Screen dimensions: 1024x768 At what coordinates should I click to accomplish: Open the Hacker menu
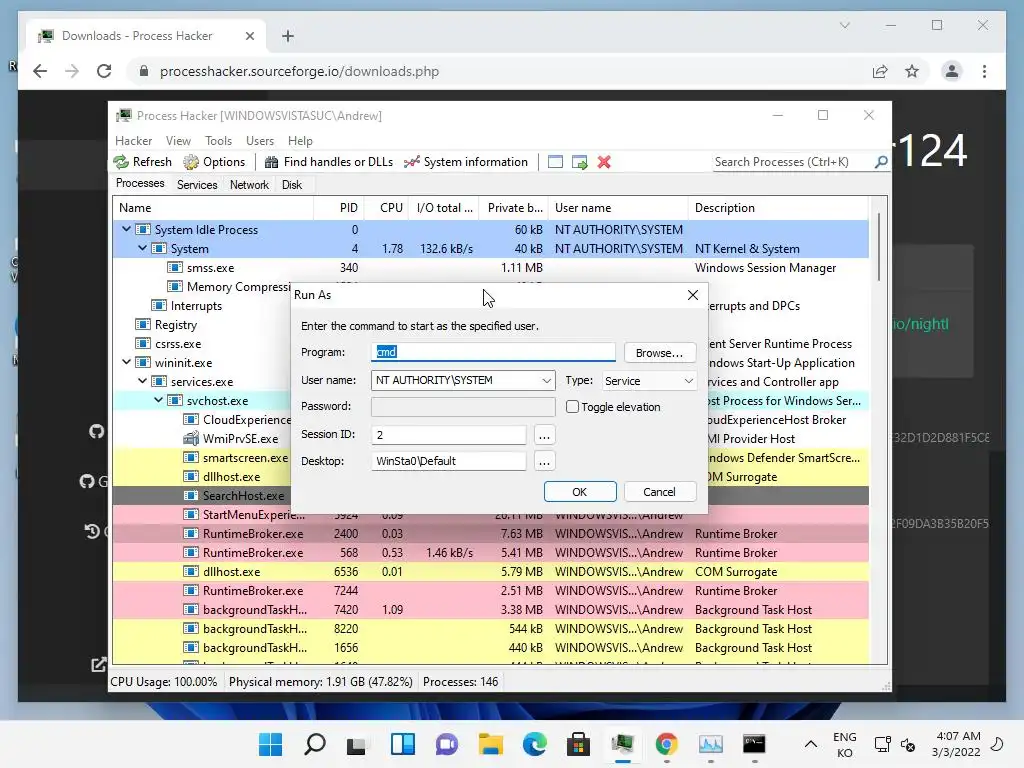click(x=133, y=140)
